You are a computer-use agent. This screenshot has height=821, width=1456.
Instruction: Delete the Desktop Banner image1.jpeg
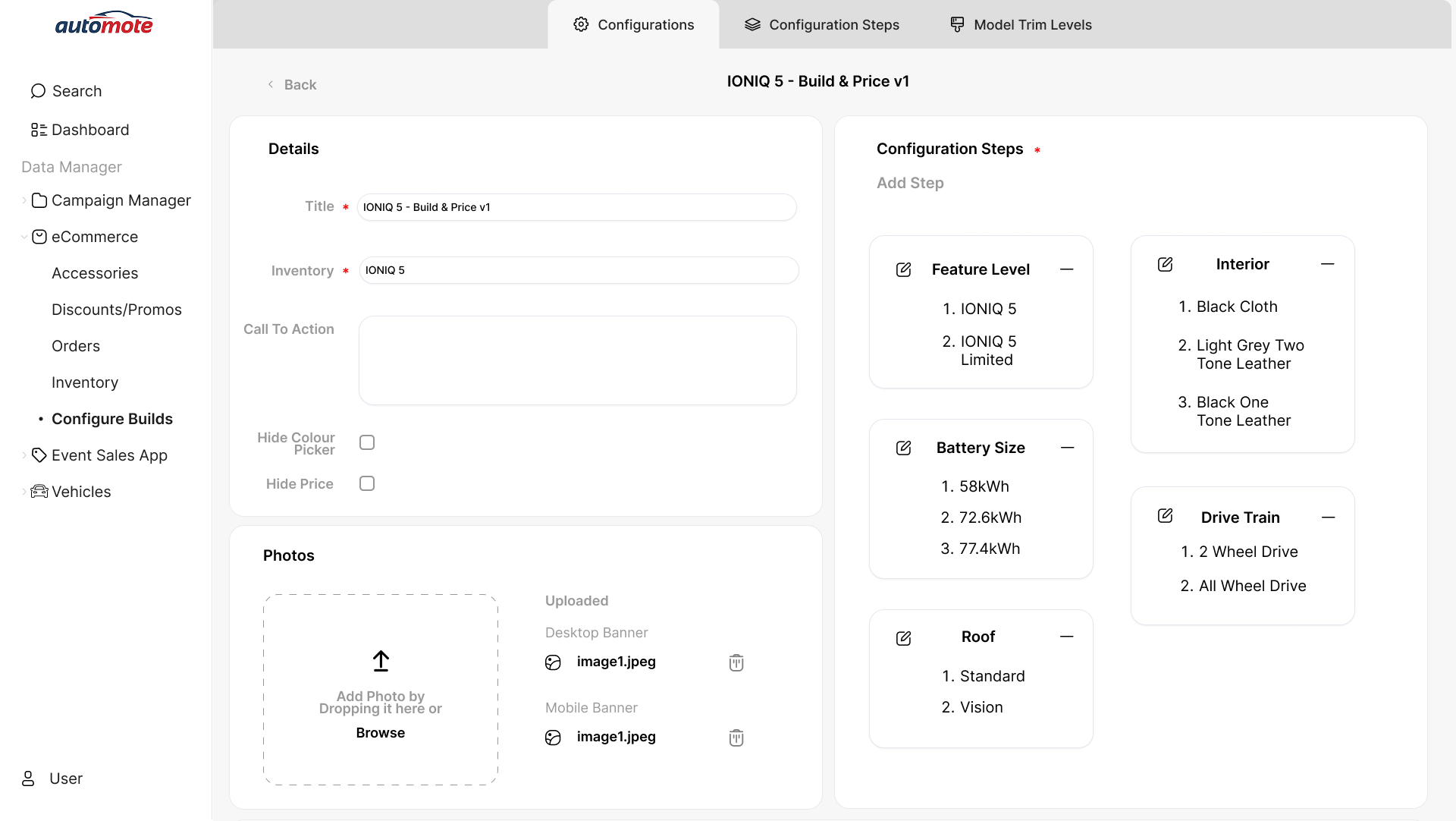[736, 662]
